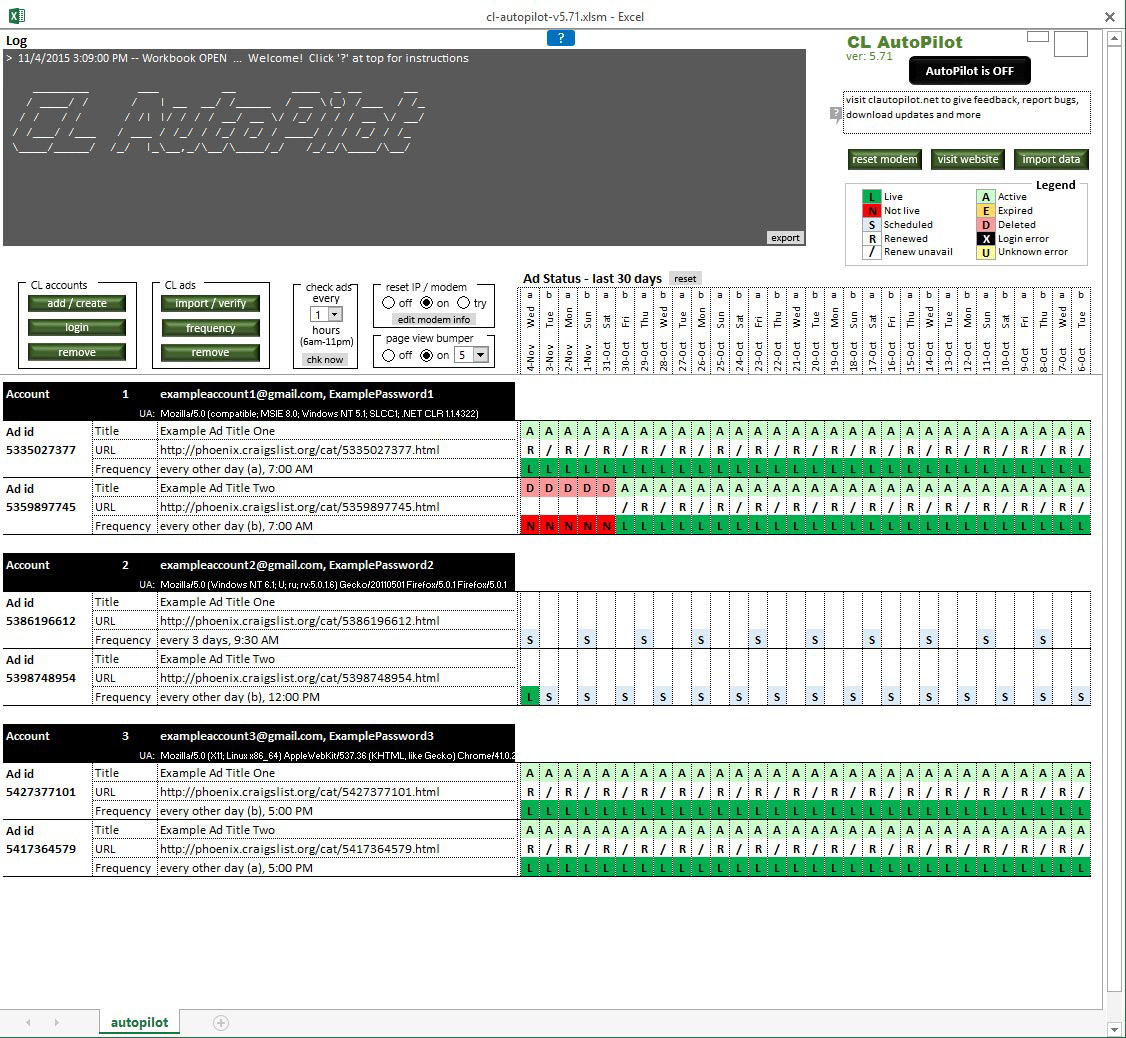The image size is (1126, 1038).
Task: Click the 4-Nov red N cell of ad 5359897745
Action: tap(530, 526)
